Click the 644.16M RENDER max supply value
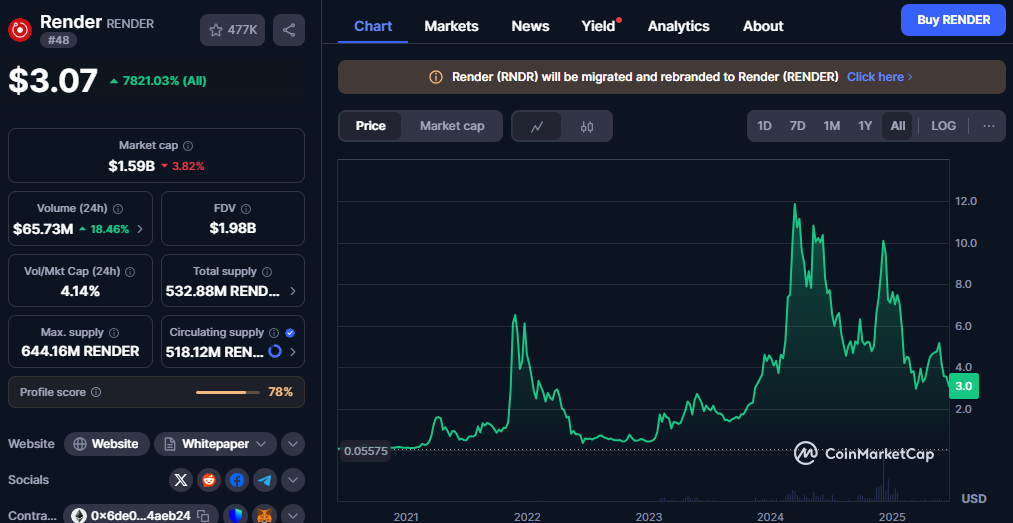Viewport: 1013px width, 523px height. (x=80, y=352)
